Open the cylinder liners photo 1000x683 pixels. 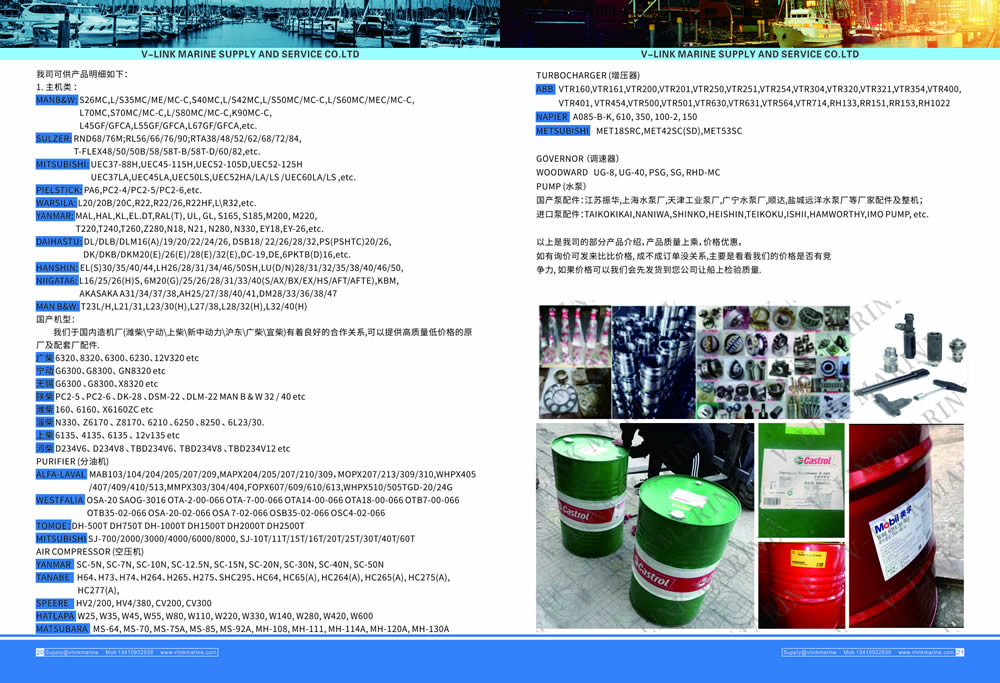click(x=653, y=362)
